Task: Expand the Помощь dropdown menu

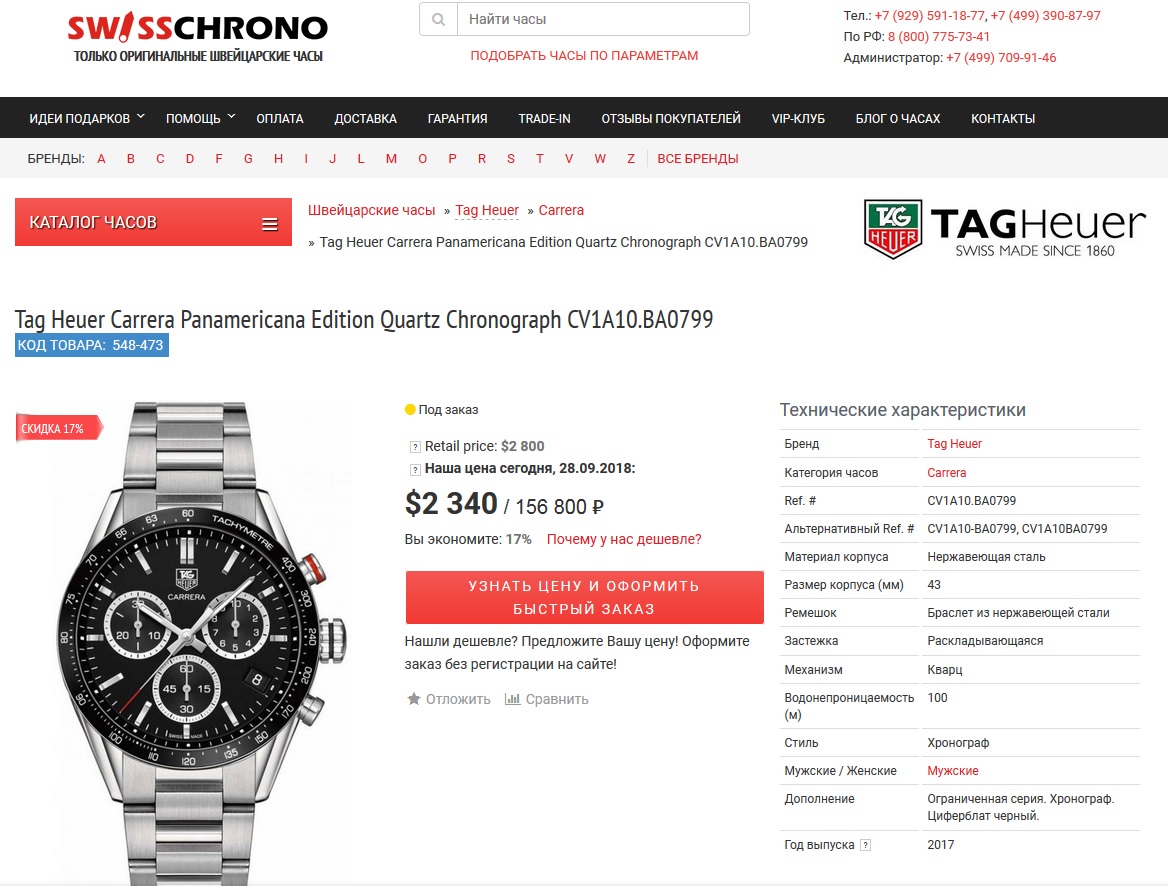Action: pos(200,118)
